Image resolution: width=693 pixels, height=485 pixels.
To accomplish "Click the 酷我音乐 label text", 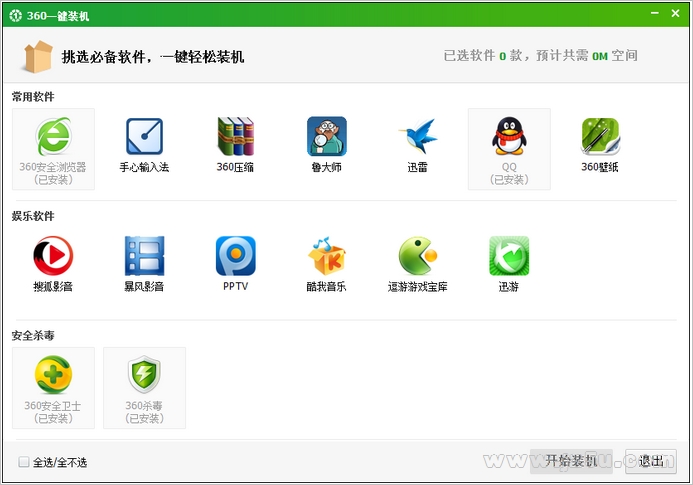I will (x=327, y=286).
